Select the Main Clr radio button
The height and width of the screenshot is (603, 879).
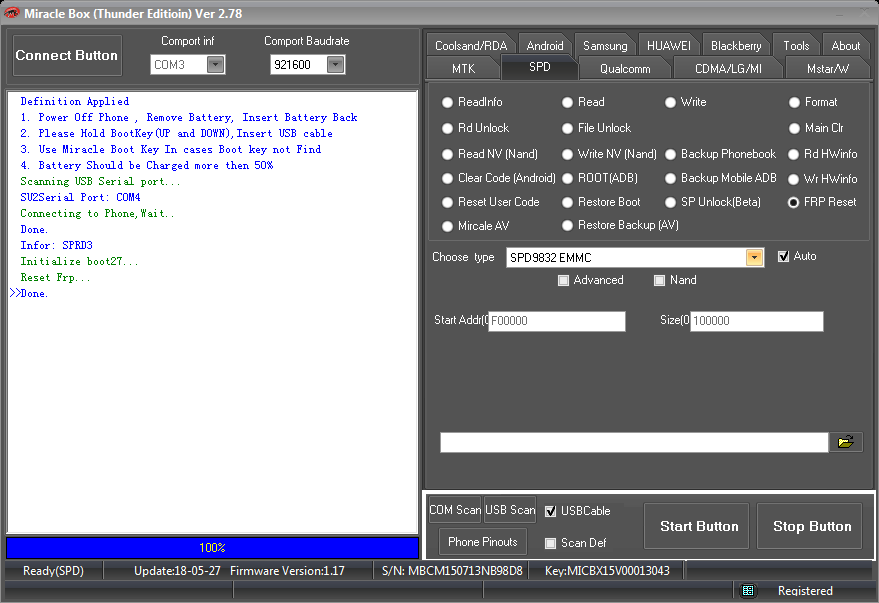click(x=794, y=128)
